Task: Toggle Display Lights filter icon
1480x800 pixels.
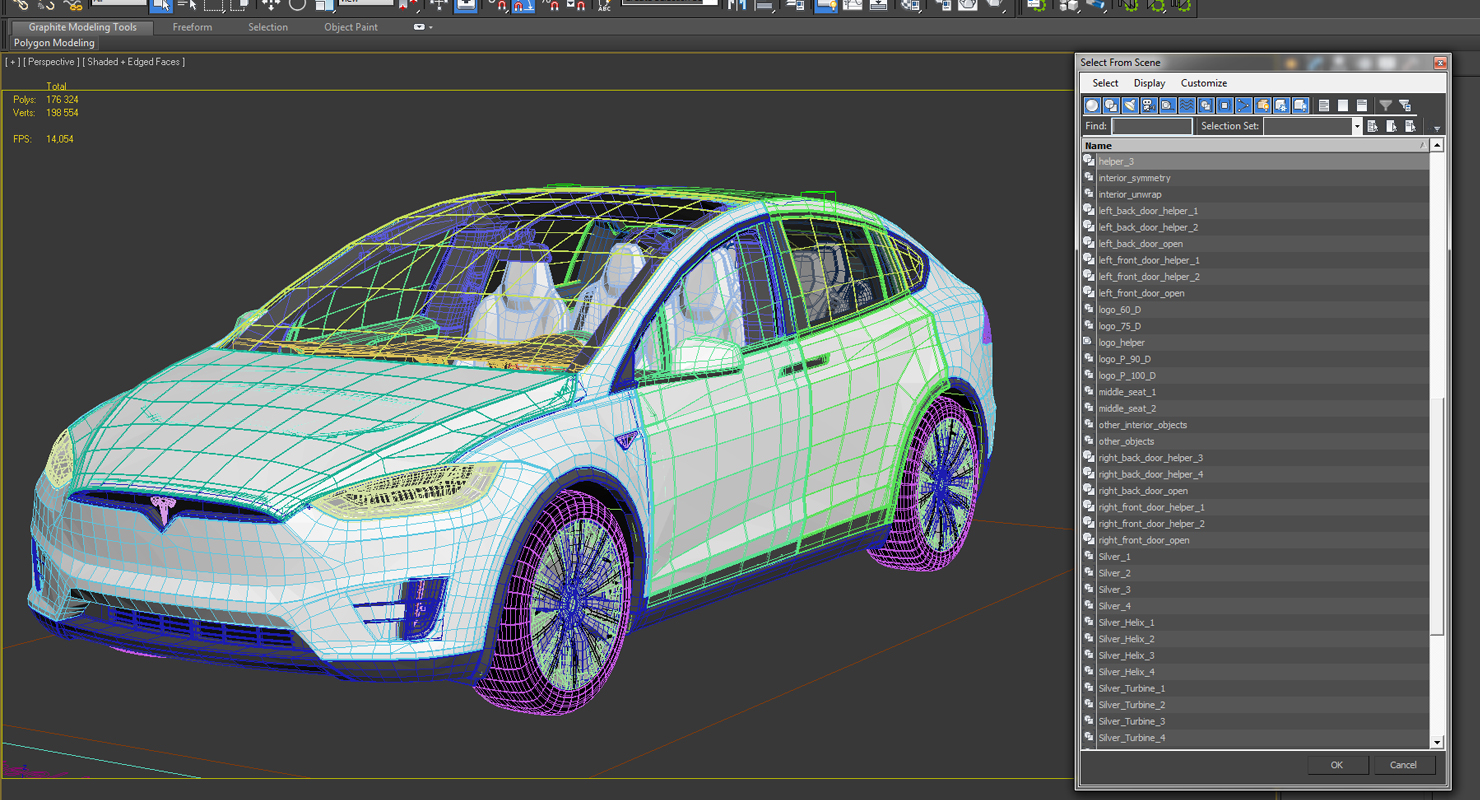Action: (x=1130, y=105)
